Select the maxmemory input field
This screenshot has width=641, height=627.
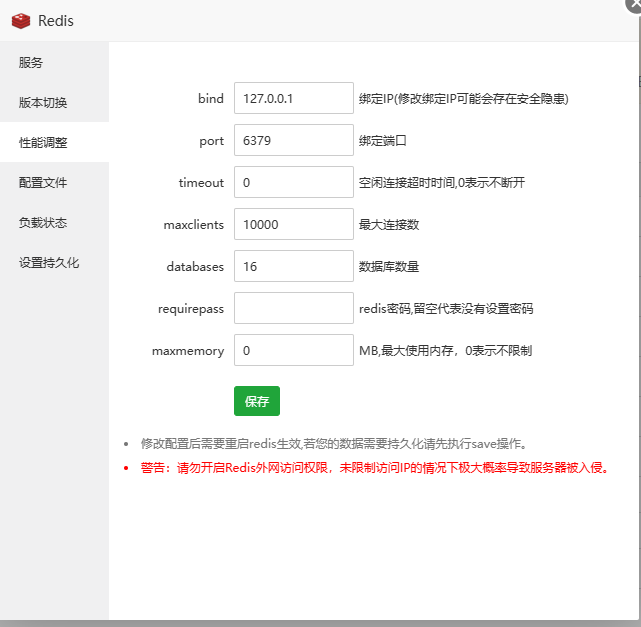[294, 350]
